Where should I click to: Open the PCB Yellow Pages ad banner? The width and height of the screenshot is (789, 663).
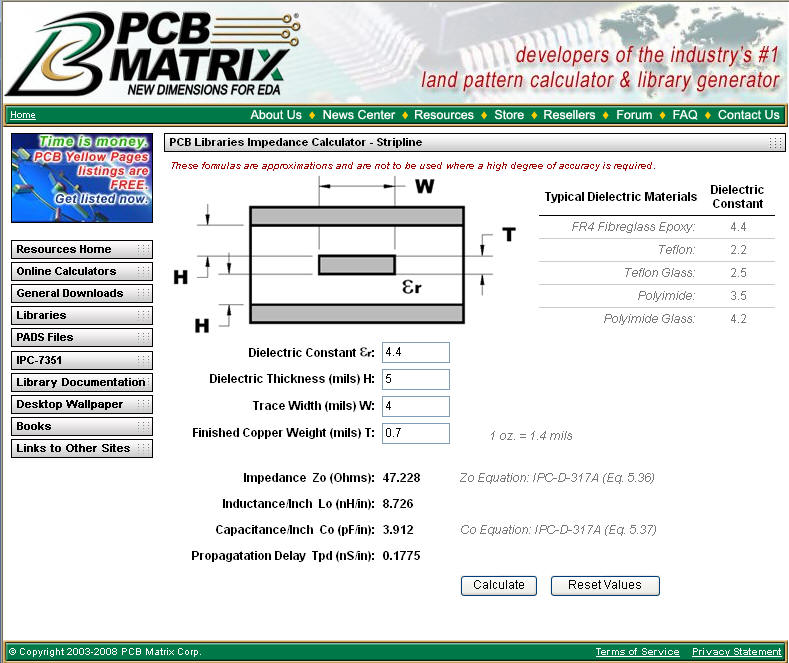[82, 178]
